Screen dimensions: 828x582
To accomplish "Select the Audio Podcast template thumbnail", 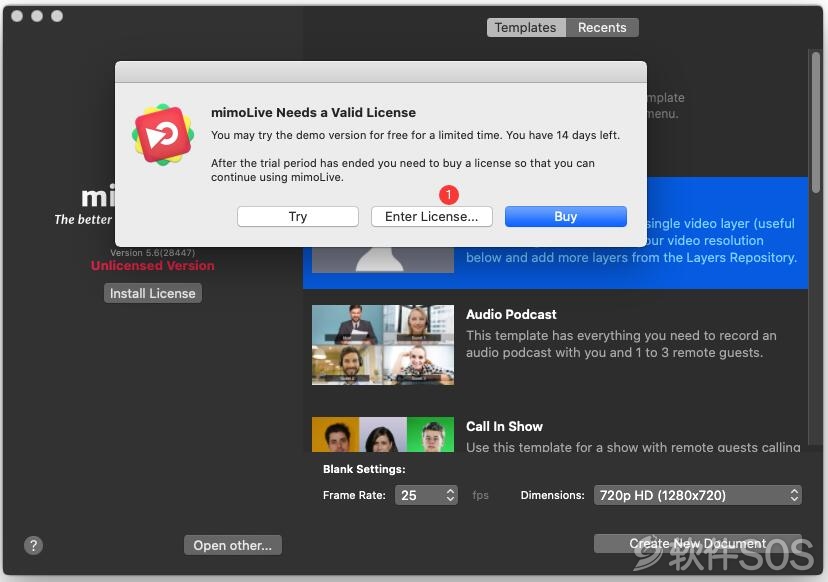I will pos(383,345).
